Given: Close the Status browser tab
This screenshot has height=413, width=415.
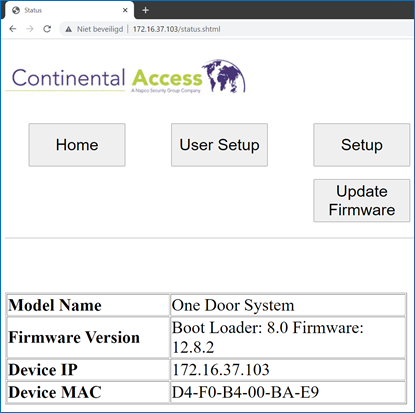Looking at the screenshot, I should (125, 10).
